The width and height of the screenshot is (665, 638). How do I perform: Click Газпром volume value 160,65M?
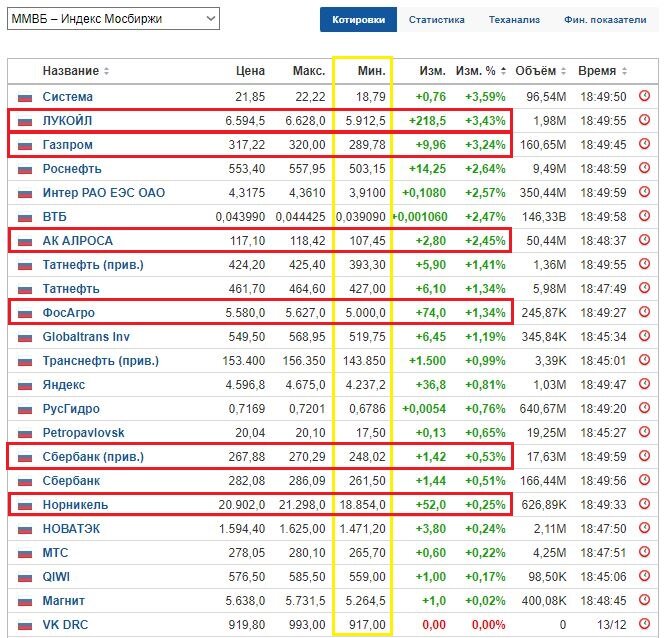(x=543, y=145)
